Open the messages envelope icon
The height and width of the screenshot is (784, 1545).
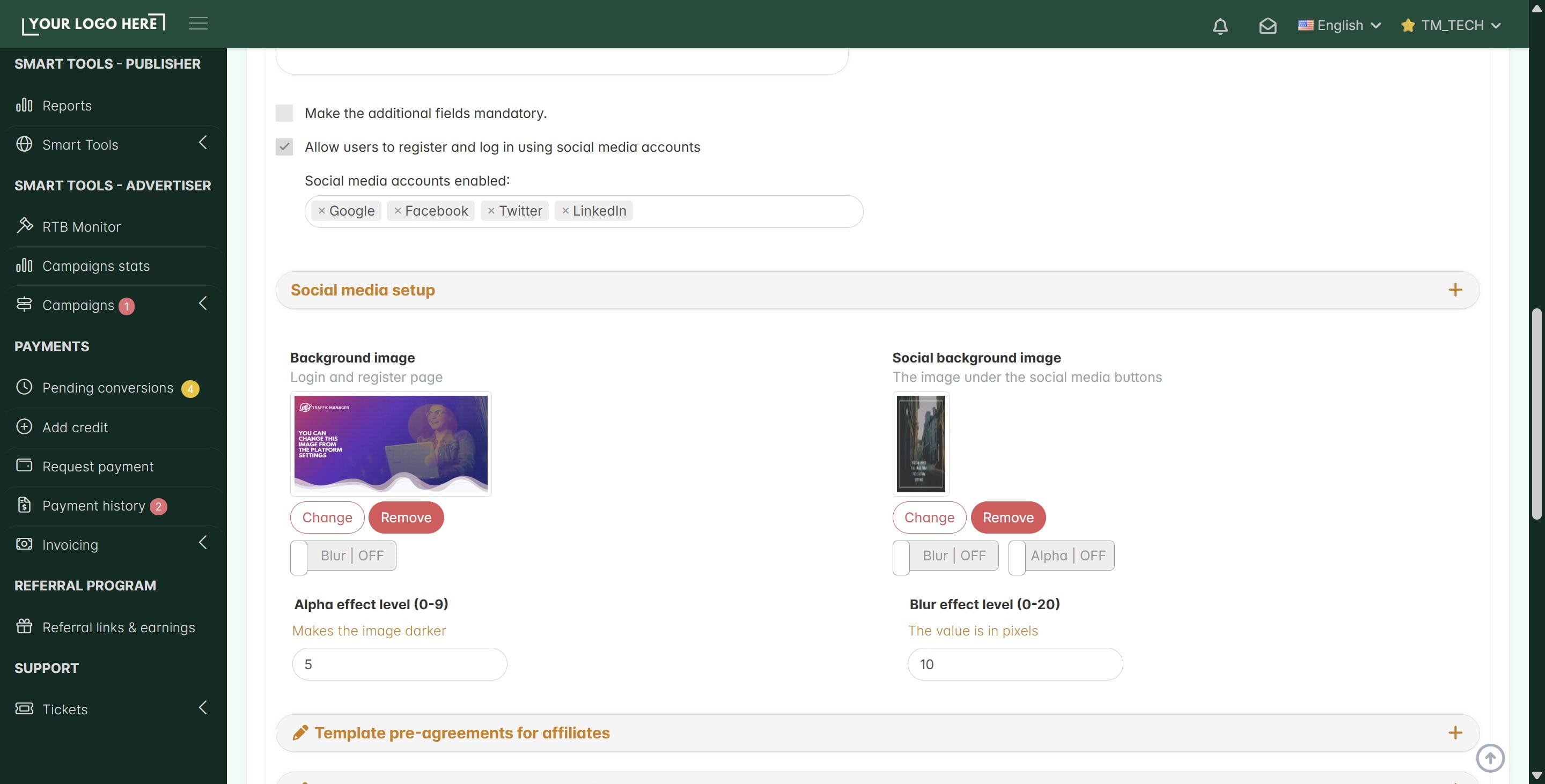[1267, 26]
